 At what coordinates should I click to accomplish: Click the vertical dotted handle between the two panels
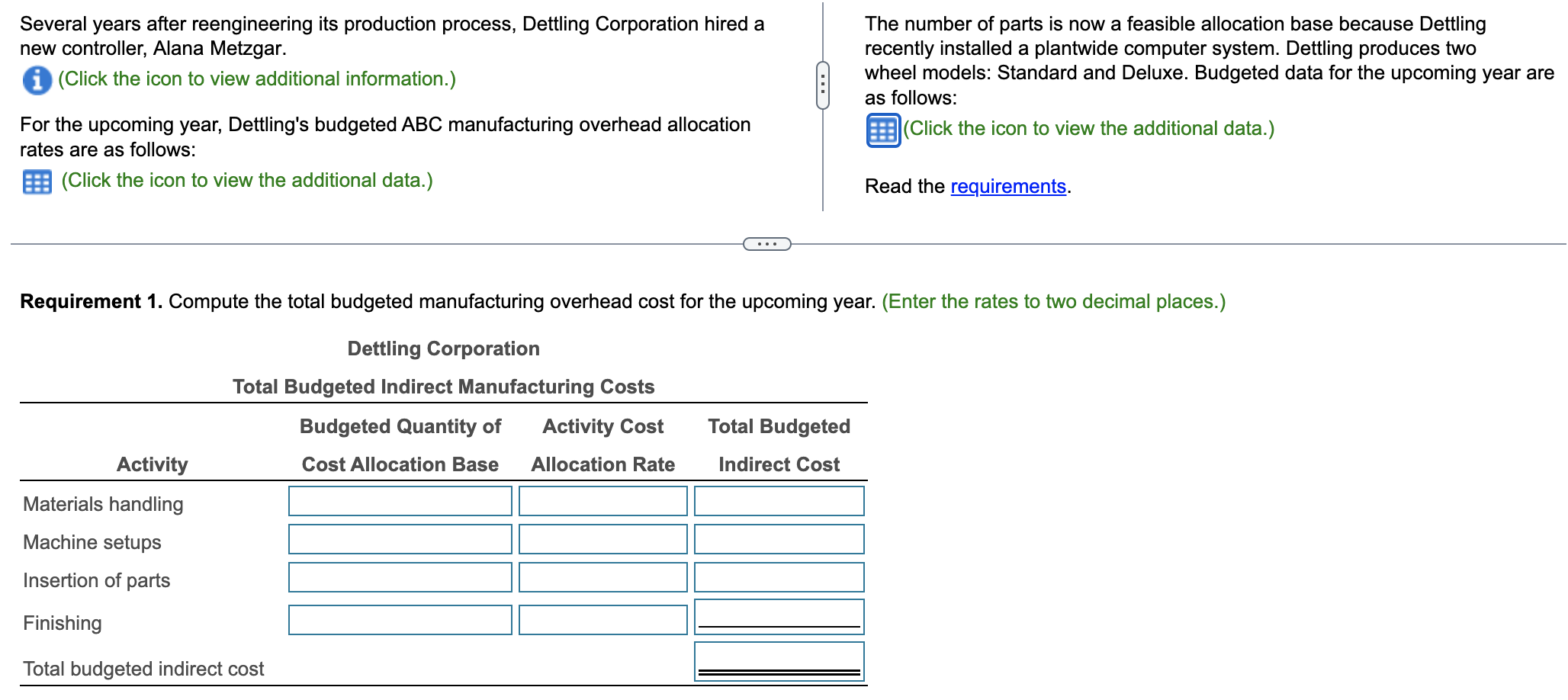point(822,84)
